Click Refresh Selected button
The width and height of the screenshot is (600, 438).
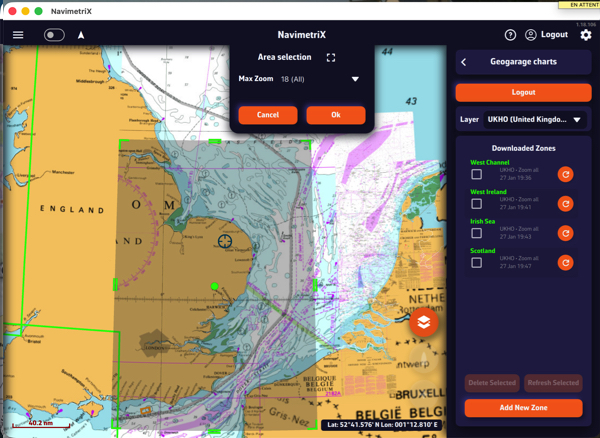pyautogui.click(x=553, y=383)
